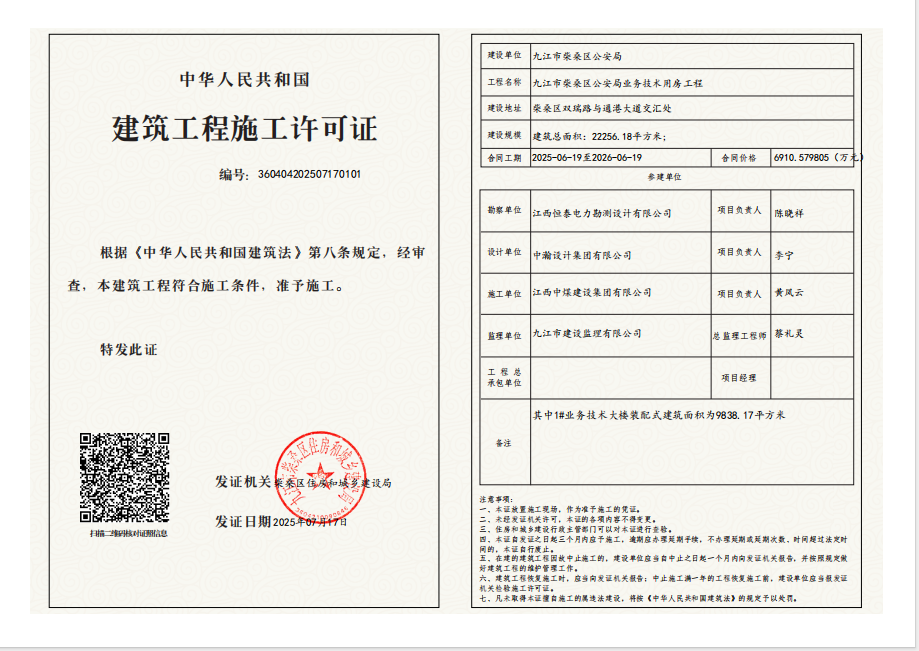Click the contract period 2025-06-19至2026-06-19
919x651 pixels.
point(587,158)
